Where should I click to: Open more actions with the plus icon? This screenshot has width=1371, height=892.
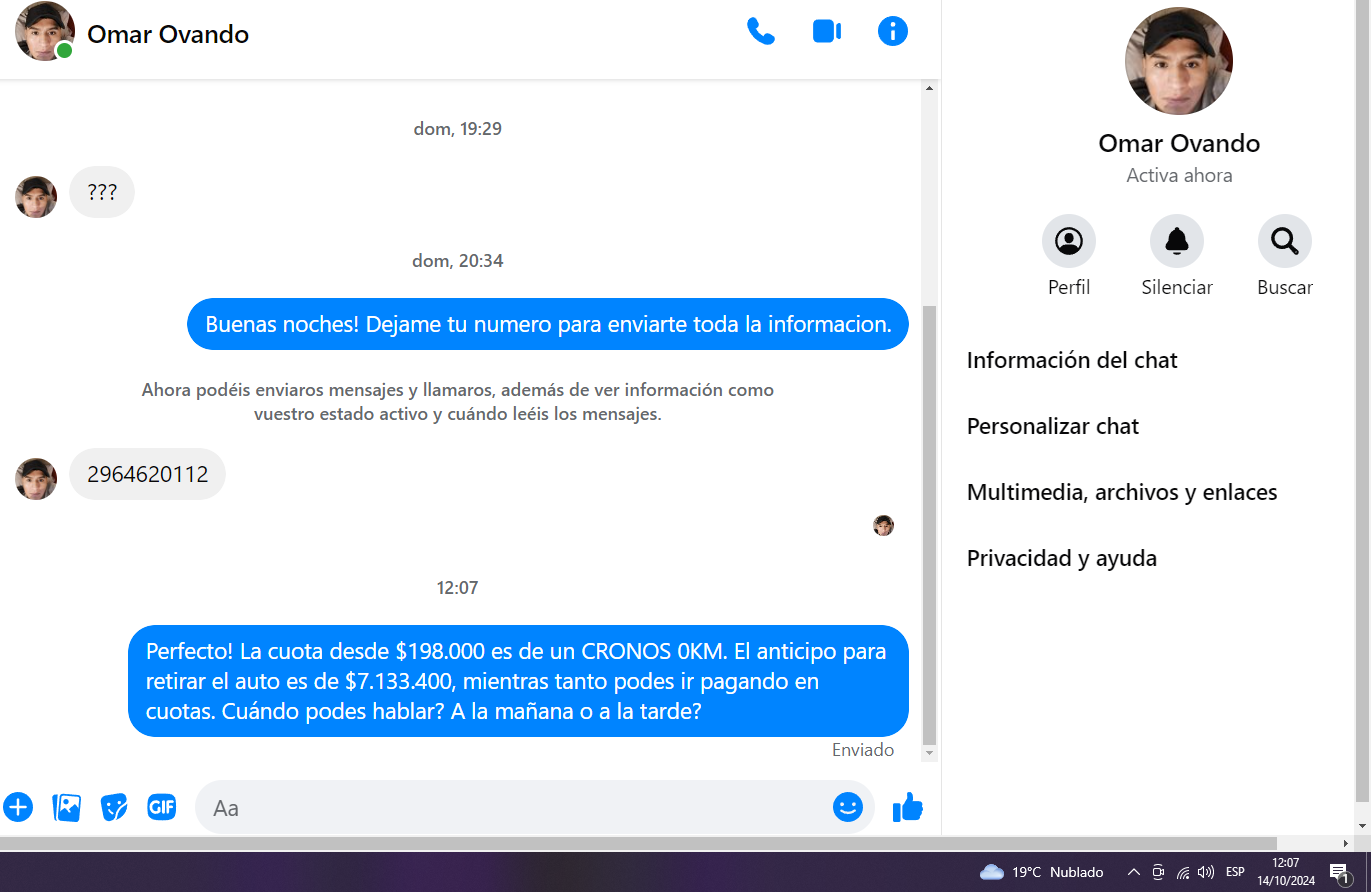pos(18,807)
